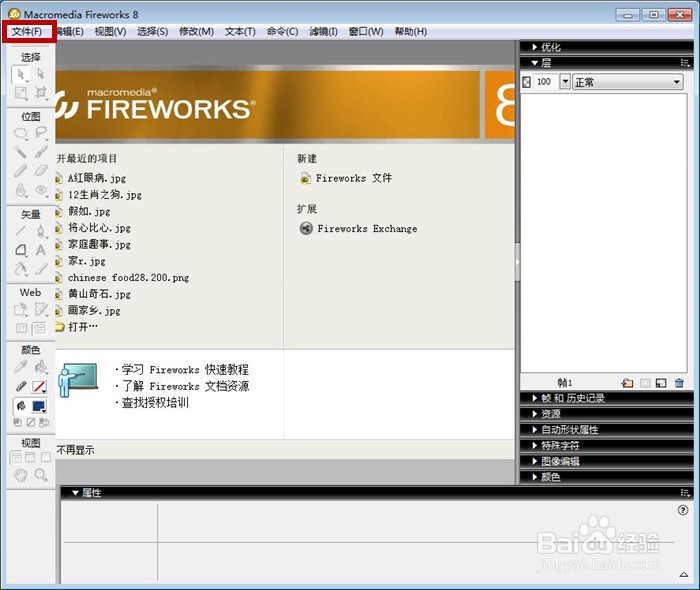Reset to default stroke and fill colors
This screenshot has width=700, height=590.
(x=17, y=422)
